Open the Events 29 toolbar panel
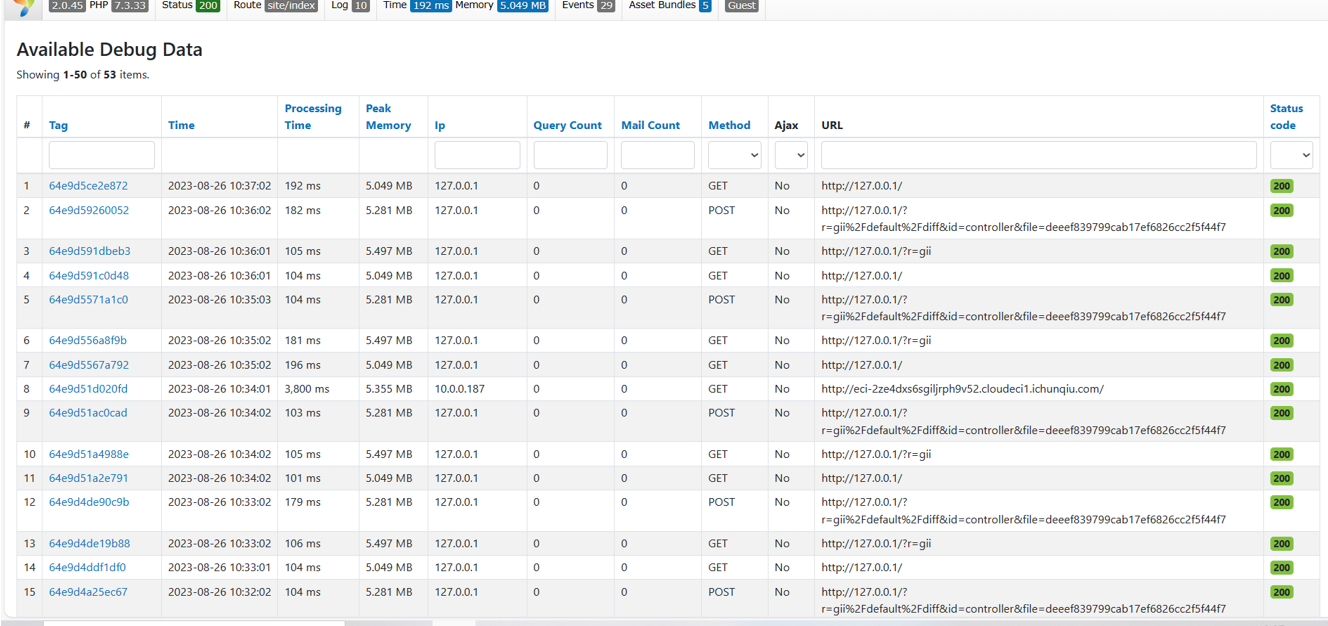1328x626 pixels. pyautogui.click(x=588, y=5)
